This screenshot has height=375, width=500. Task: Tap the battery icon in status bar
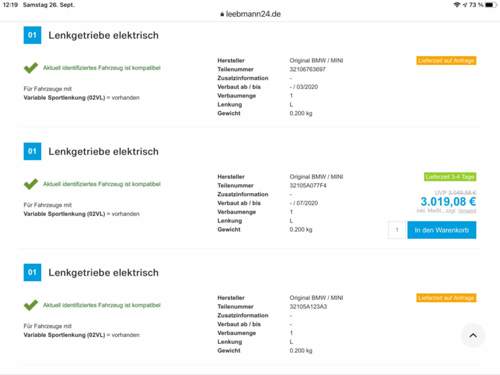491,5
